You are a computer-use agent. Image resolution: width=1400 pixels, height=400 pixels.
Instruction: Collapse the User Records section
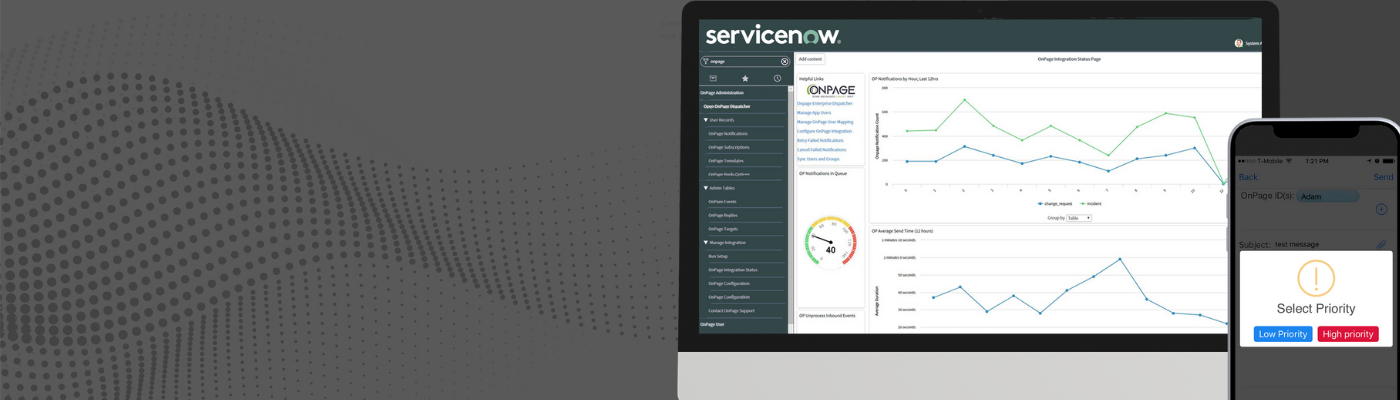tap(706, 120)
